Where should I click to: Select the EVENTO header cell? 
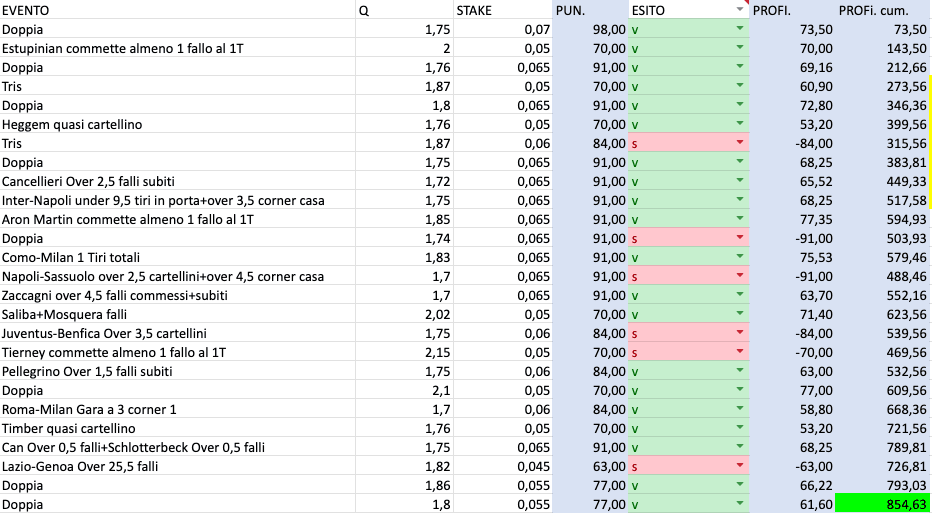click(x=178, y=10)
